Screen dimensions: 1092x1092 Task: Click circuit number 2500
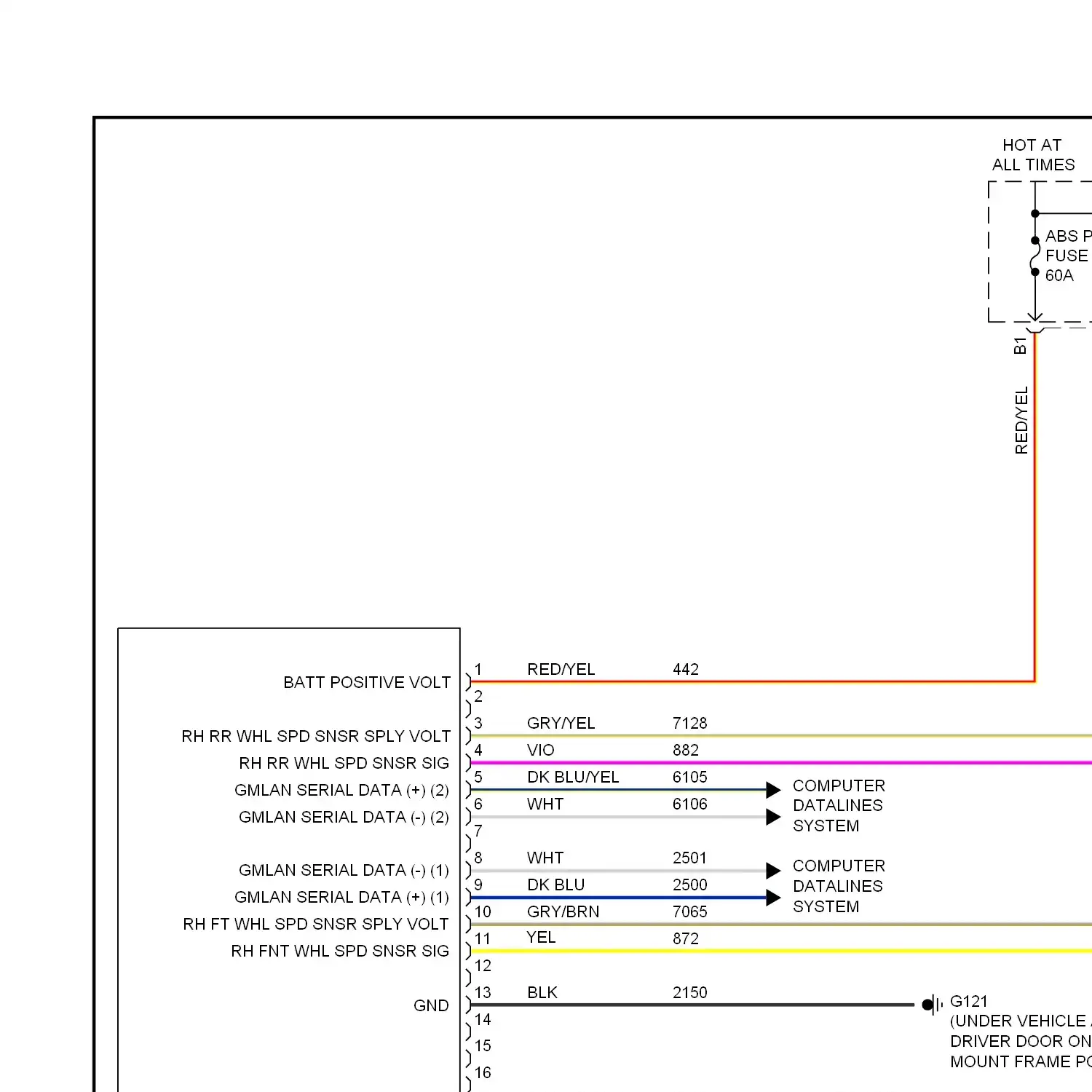(x=689, y=885)
